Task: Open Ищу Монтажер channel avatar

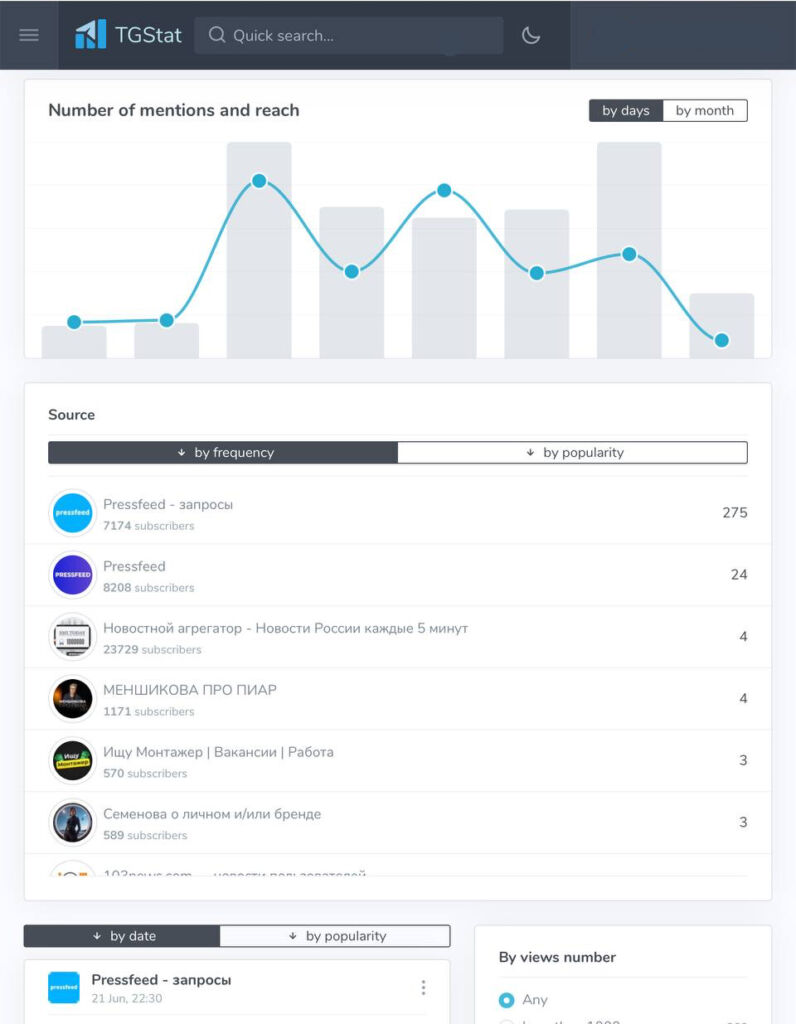Action: click(x=72, y=761)
